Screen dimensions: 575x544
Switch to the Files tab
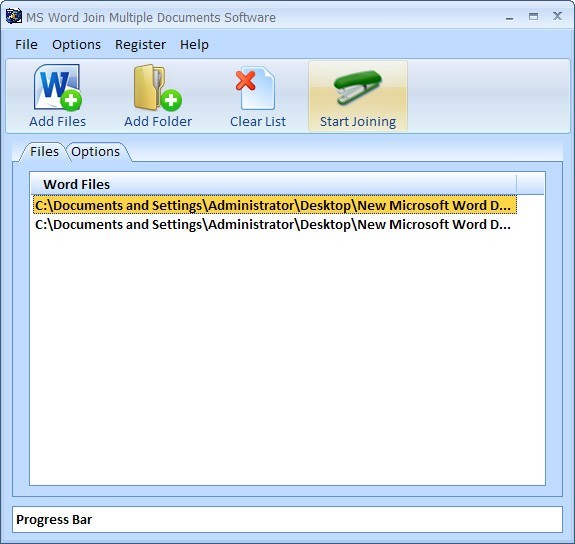44,151
